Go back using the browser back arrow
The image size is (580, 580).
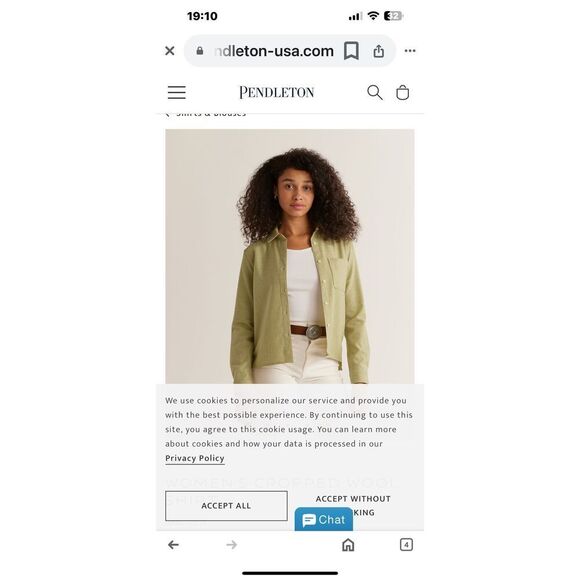tap(173, 544)
